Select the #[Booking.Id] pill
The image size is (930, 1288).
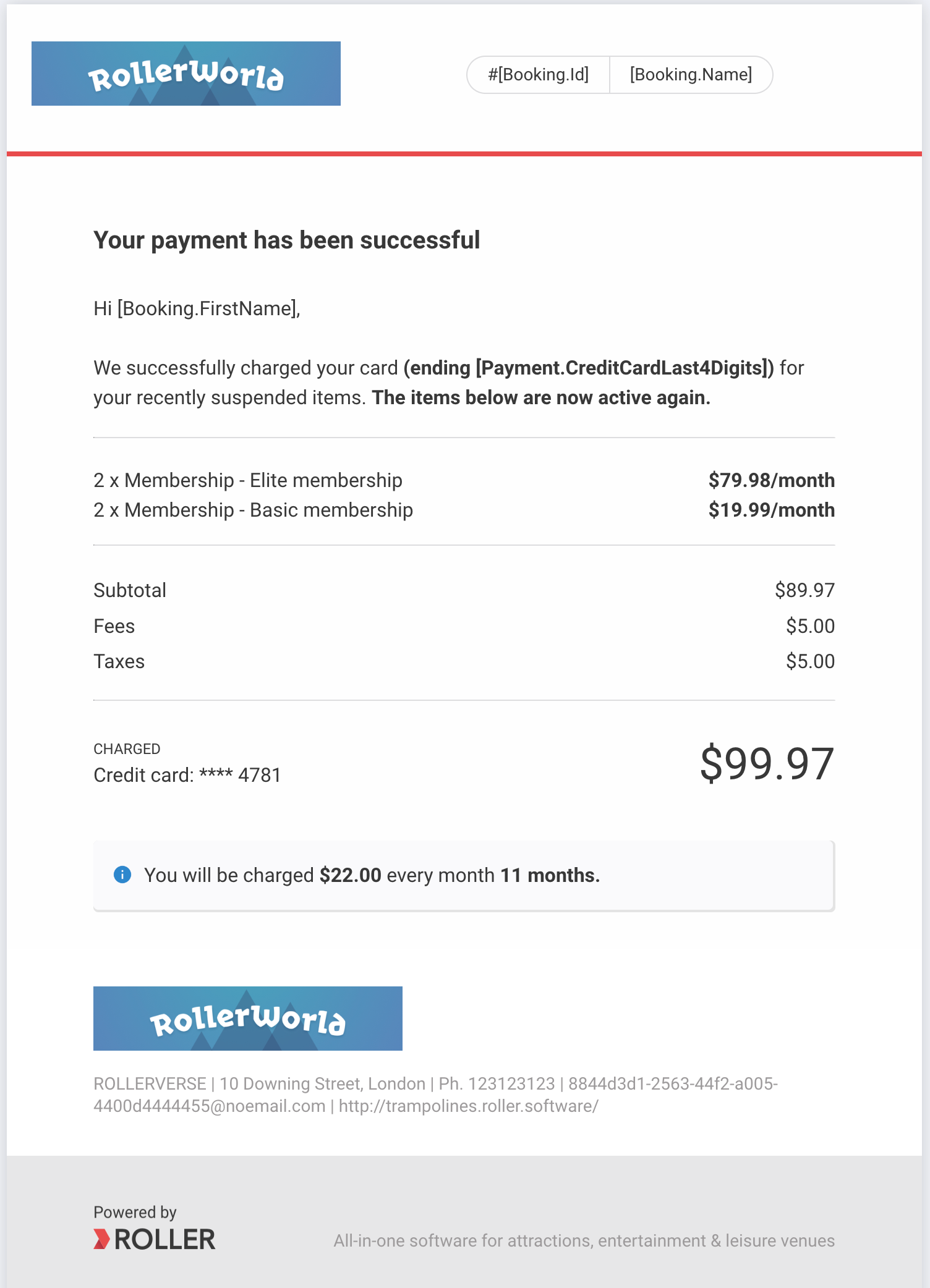(x=538, y=75)
